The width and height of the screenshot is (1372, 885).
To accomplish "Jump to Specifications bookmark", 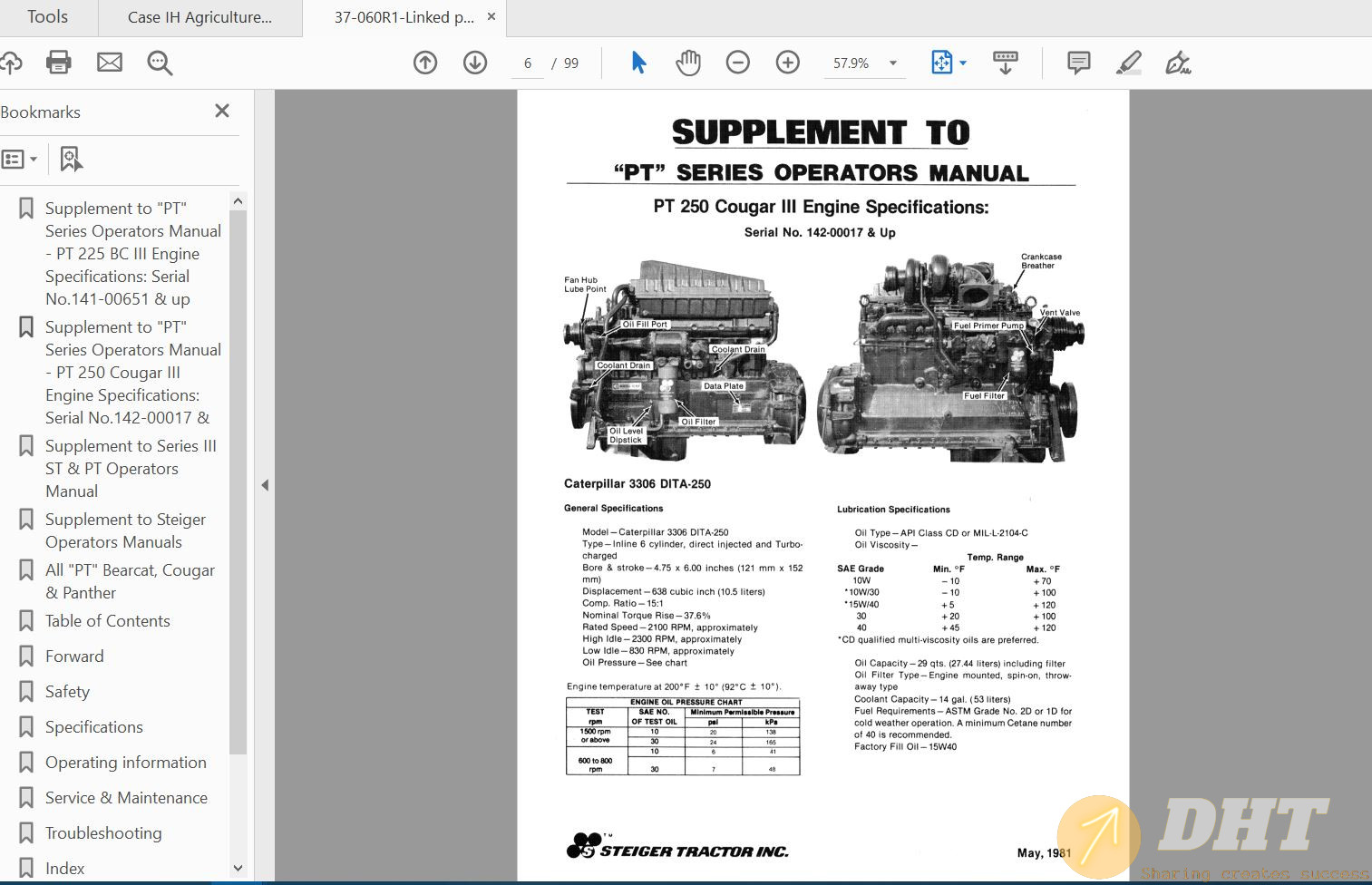I will point(94,727).
